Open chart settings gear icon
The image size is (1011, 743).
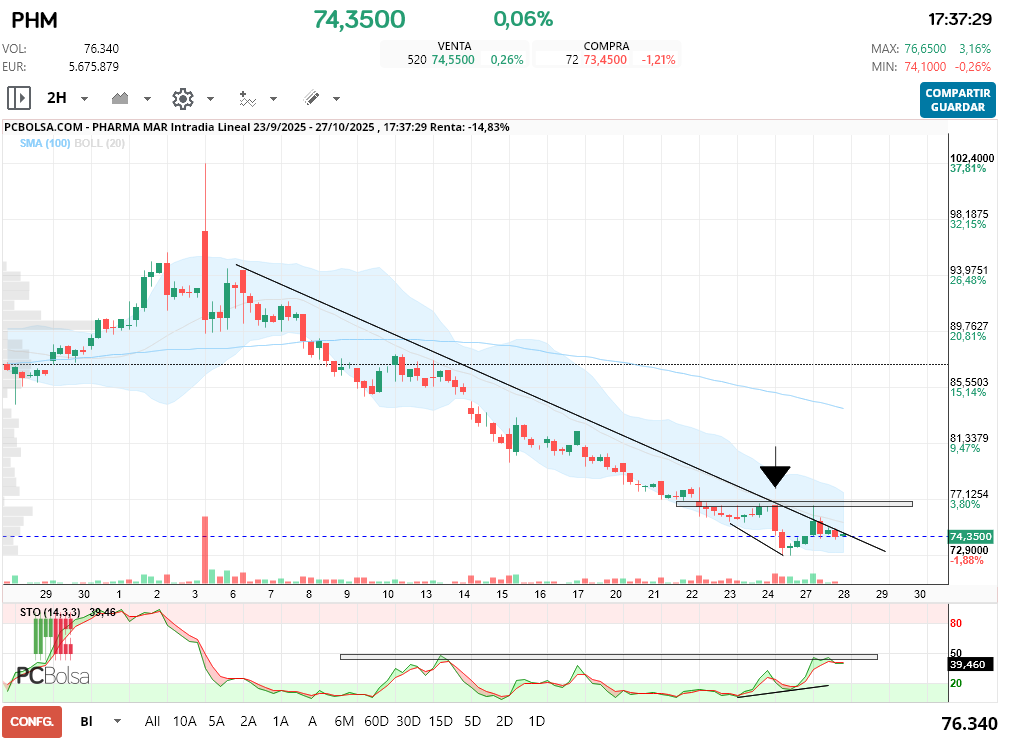tap(182, 98)
